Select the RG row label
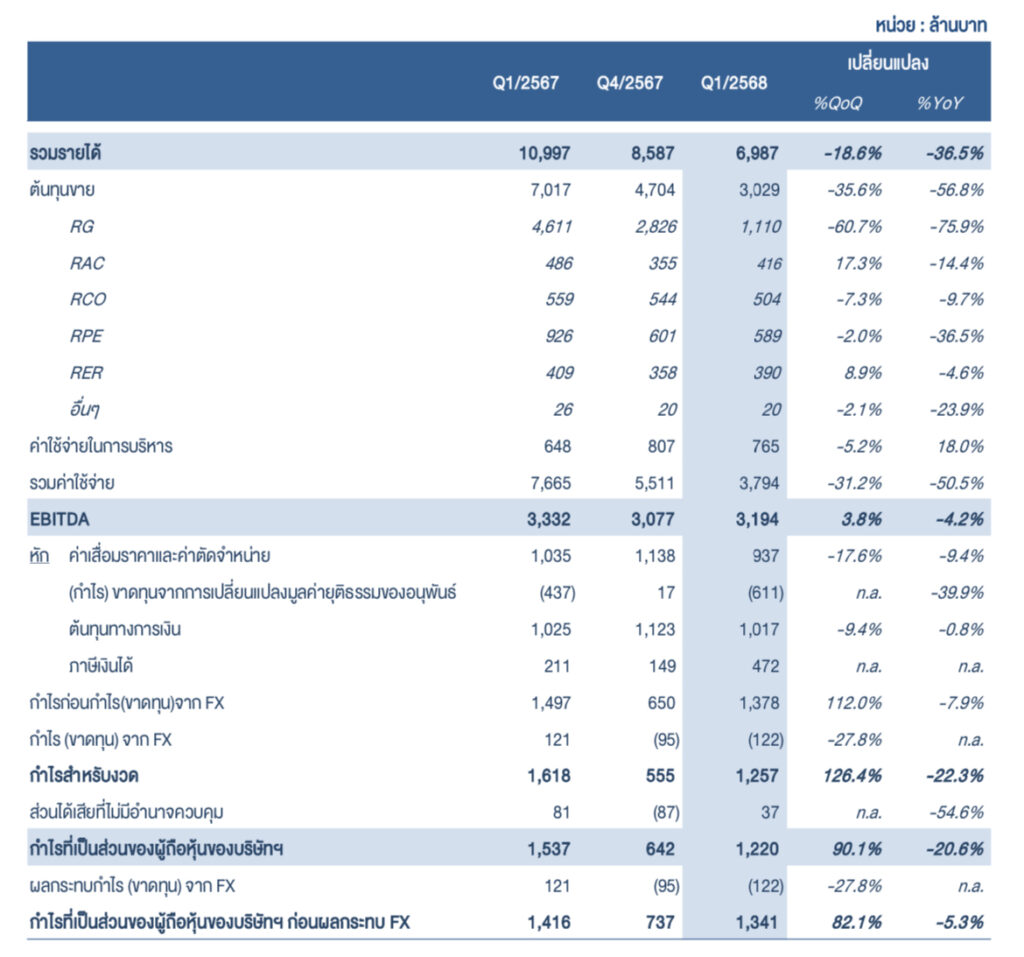 82,227
